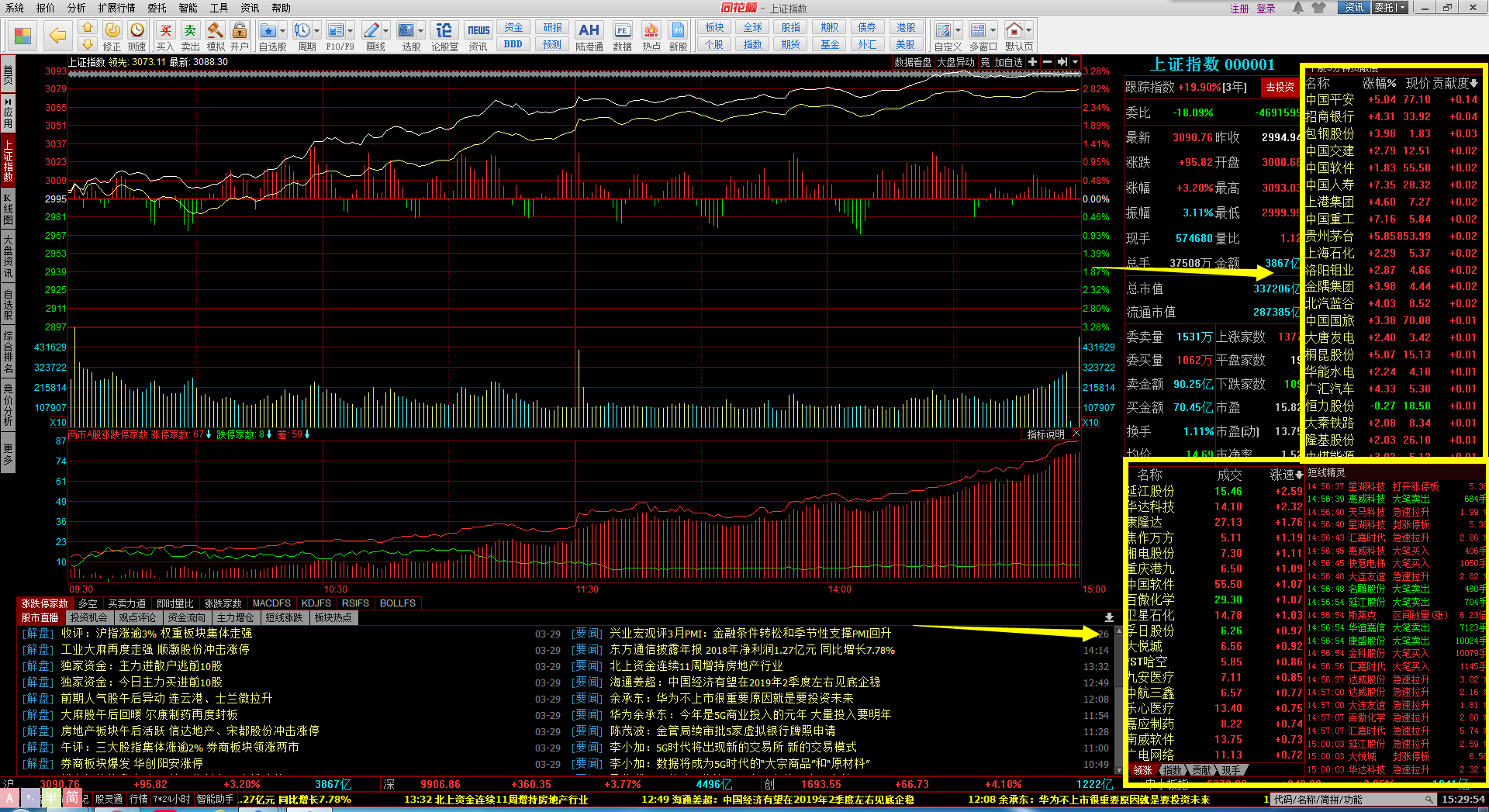Select the 画线 pencil tool
The height and width of the screenshot is (812, 1489).
tap(371, 30)
